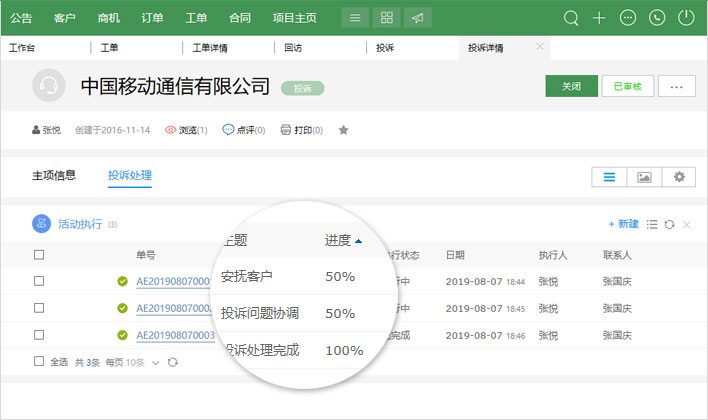Viewport: 708px width, 420px height.
Task: Click the plus add icon in top bar
Action: coord(599,17)
